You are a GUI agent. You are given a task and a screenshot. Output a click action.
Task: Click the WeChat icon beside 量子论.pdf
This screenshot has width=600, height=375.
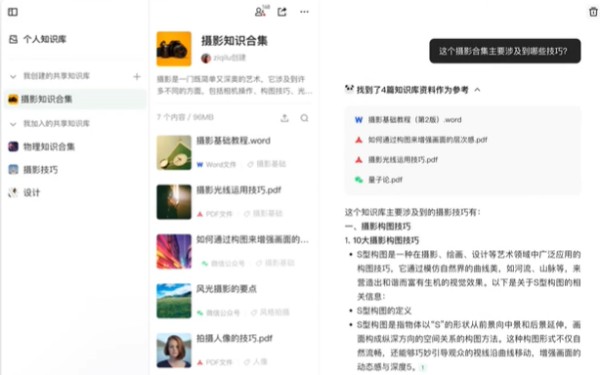click(x=359, y=179)
